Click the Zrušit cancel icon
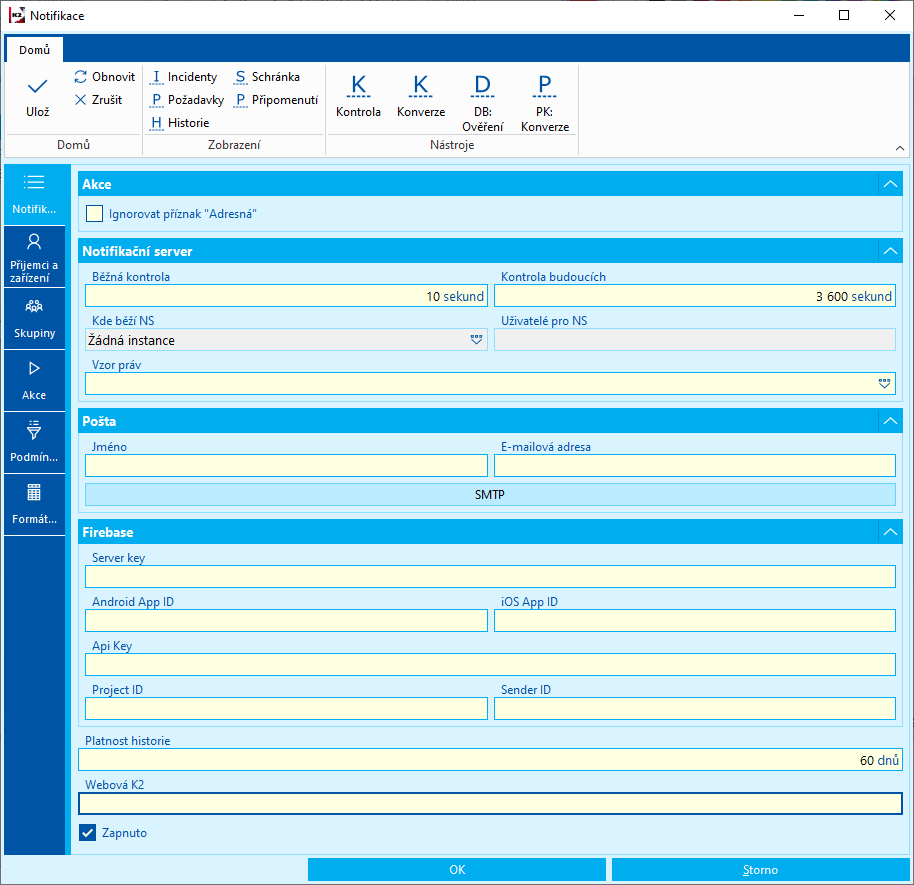 click(x=81, y=100)
